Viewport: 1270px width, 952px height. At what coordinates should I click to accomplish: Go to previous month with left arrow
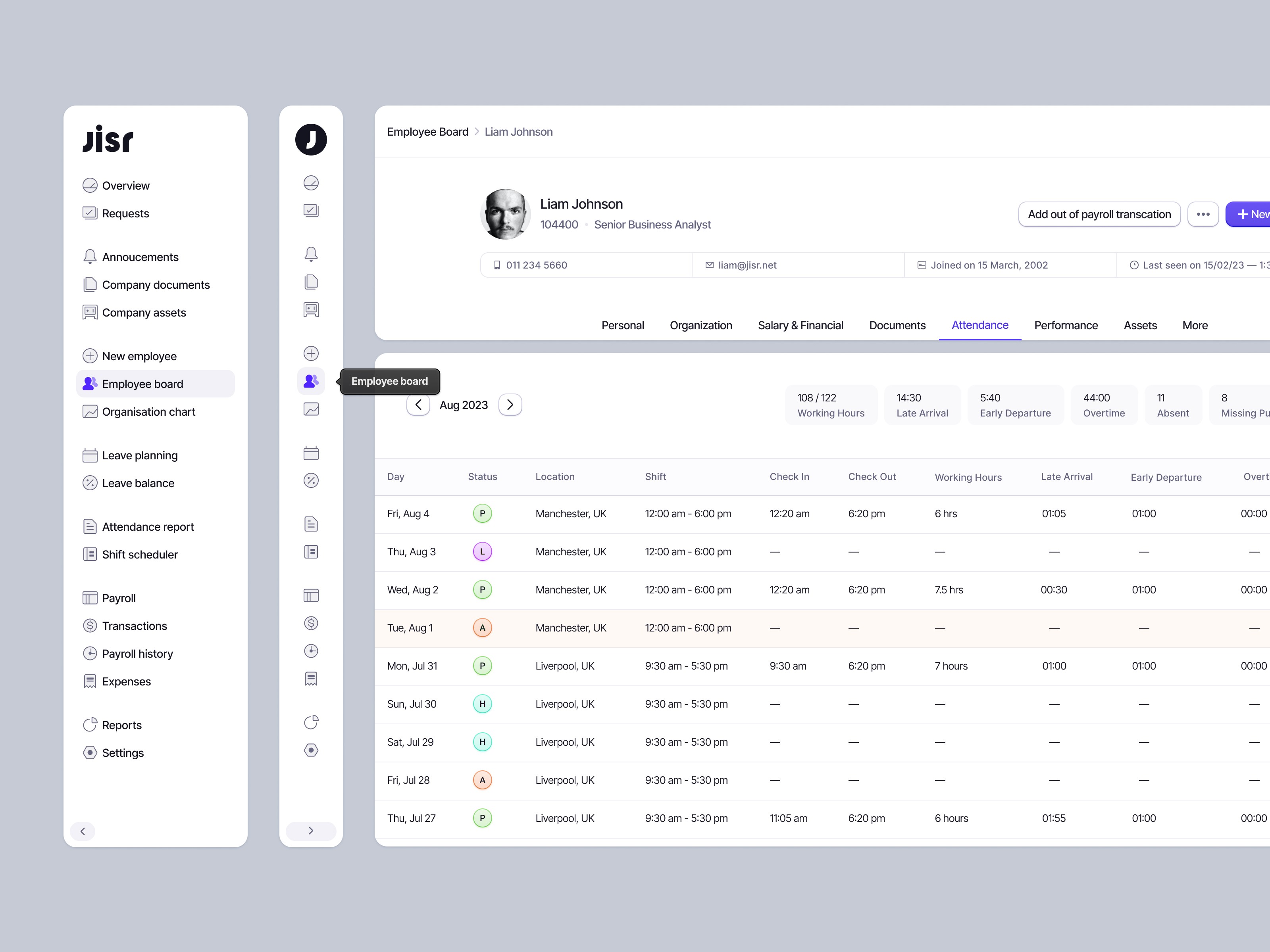tap(418, 405)
